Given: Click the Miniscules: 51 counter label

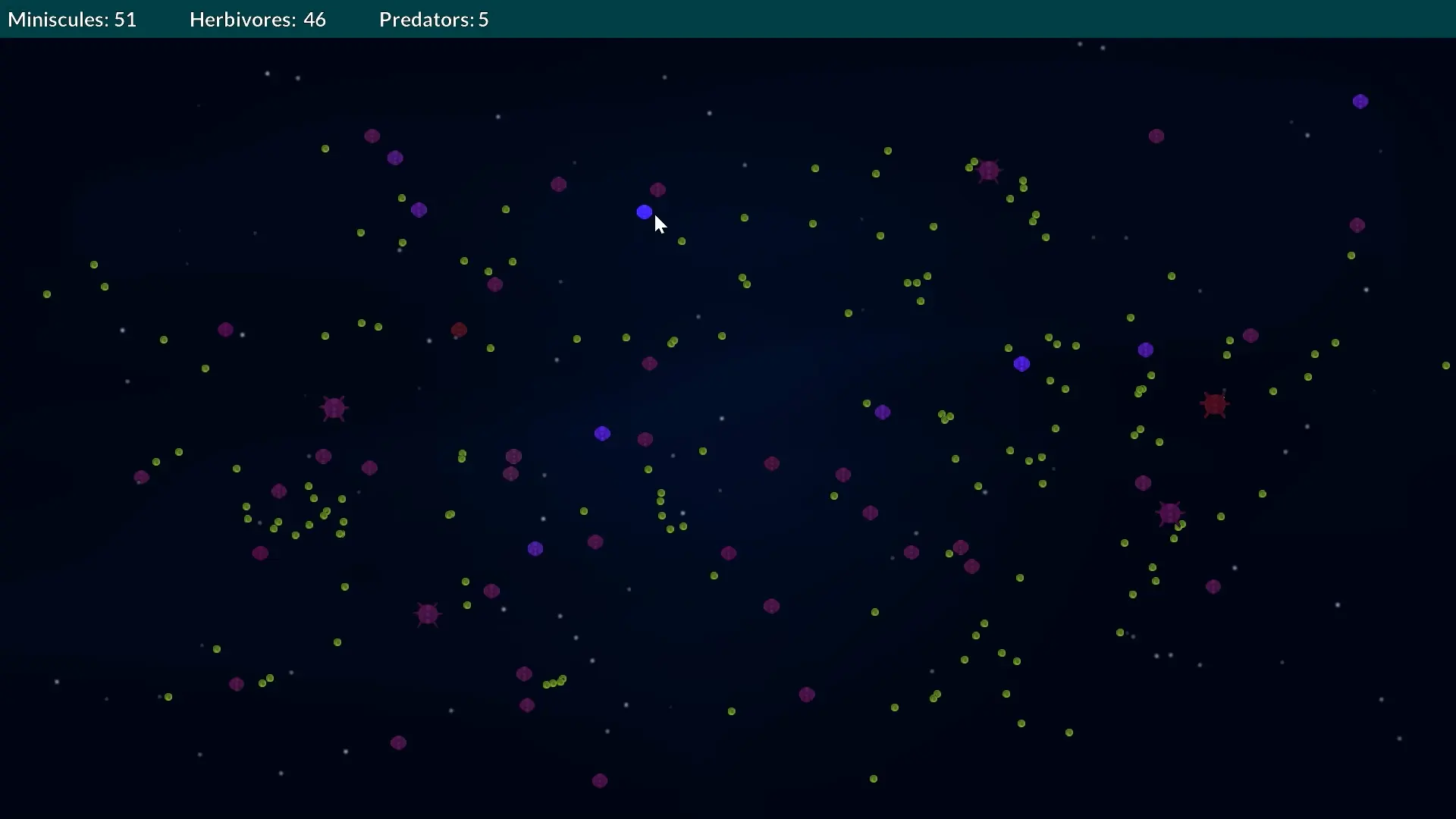Looking at the screenshot, I should pos(72,20).
